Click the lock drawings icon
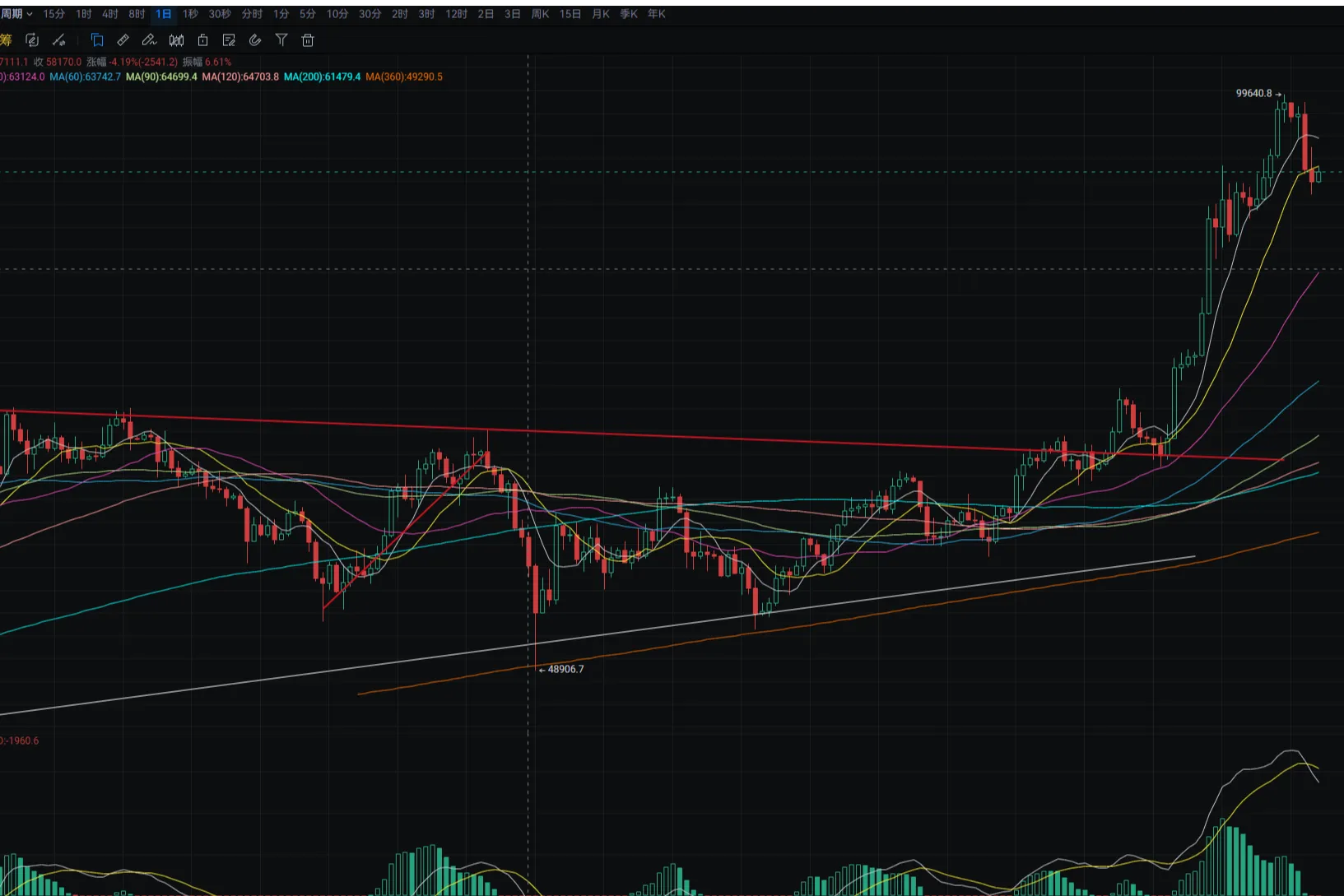The height and width of the screenshot is (896, 1344). coord(202,39)
